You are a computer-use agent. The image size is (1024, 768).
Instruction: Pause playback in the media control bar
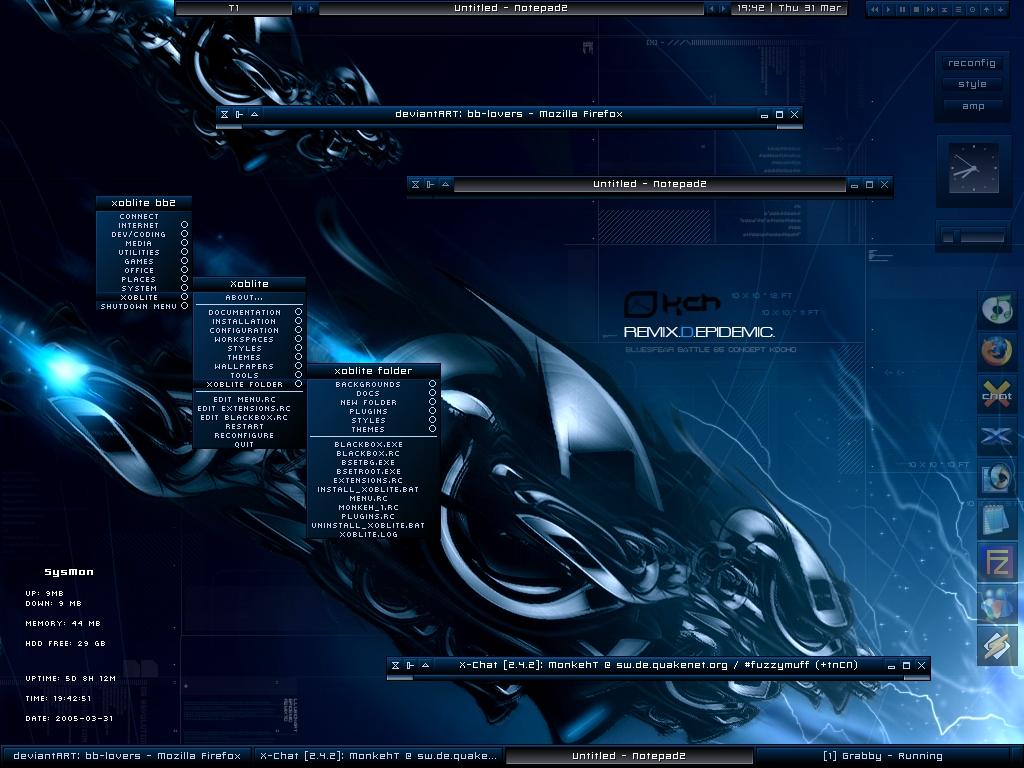(x=903, y=9)
